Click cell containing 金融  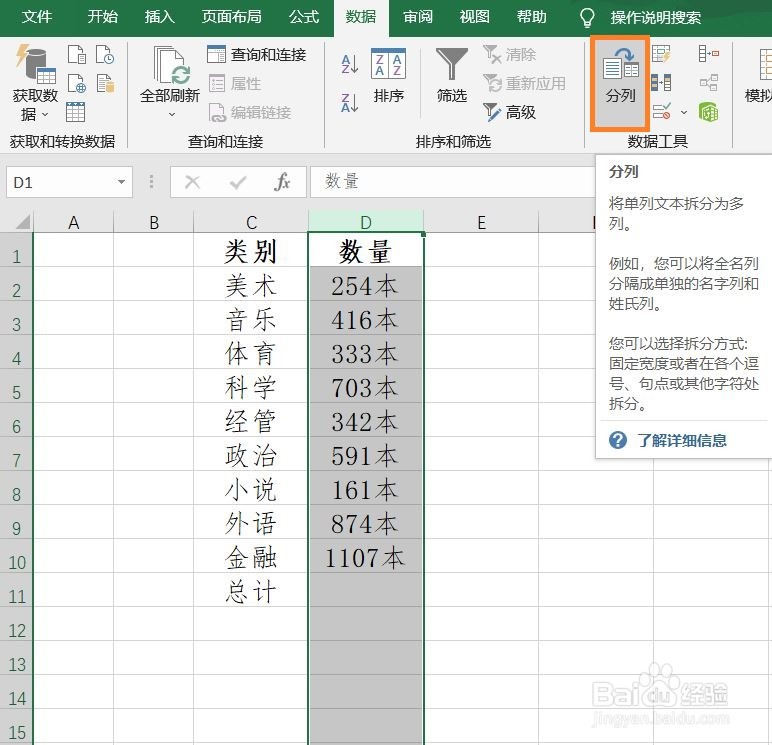click(251, 557)
